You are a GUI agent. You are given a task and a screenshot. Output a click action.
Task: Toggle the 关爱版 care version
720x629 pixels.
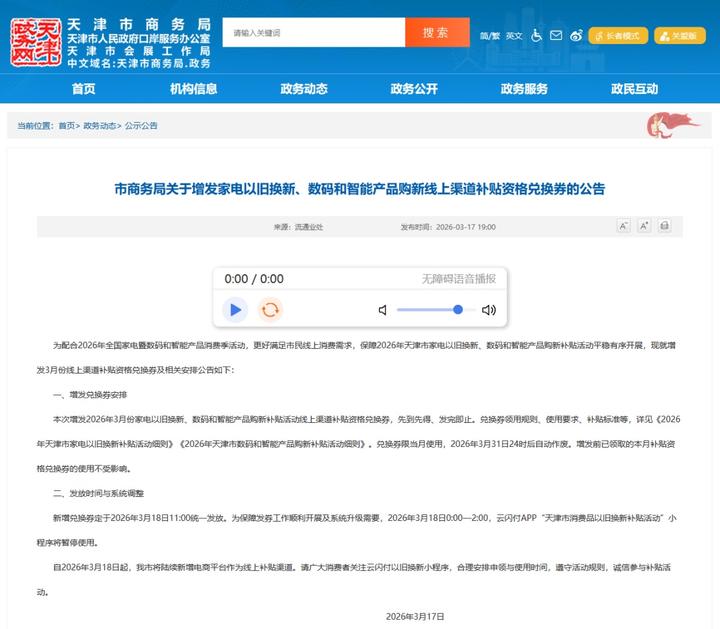679,35
